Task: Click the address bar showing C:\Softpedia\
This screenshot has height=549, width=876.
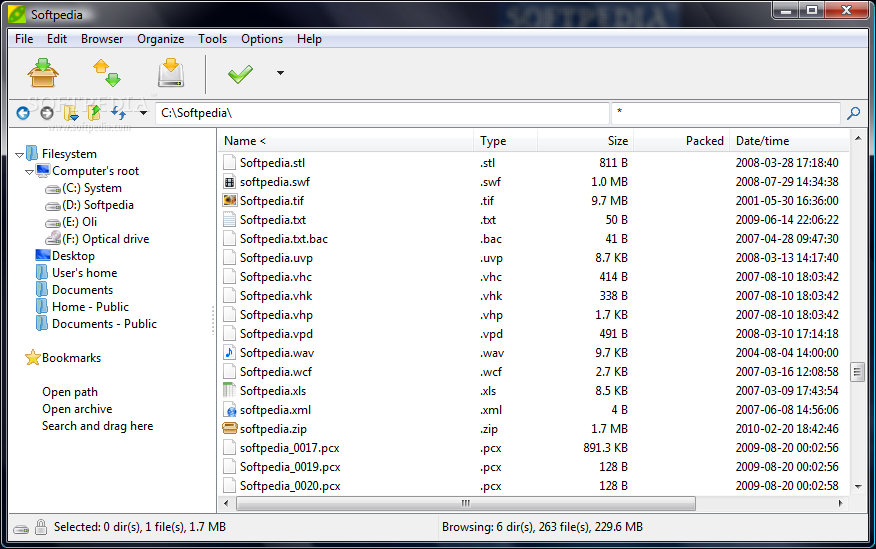Action: click(x=382, y=113)
